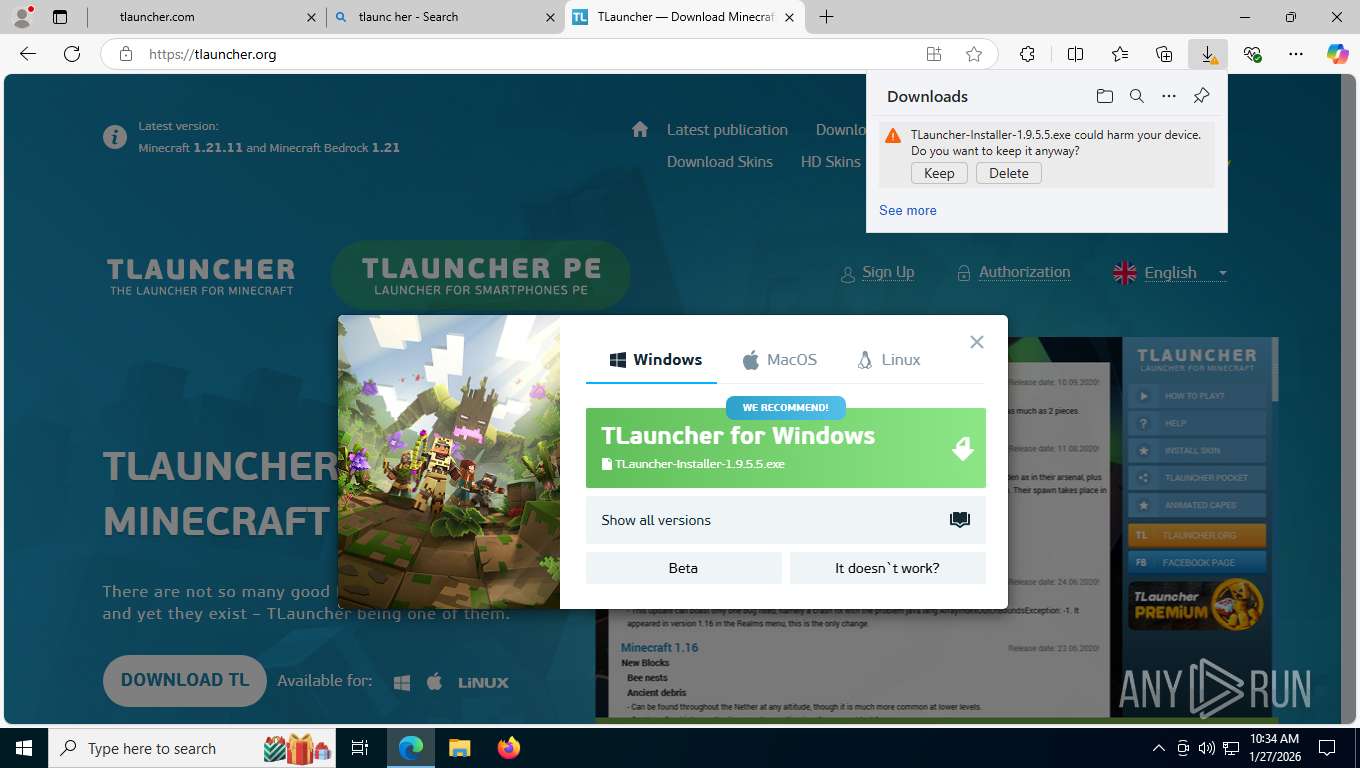Go back with the browser back arrow
This screenshot has width=1360, height=768.
[28, 54]
